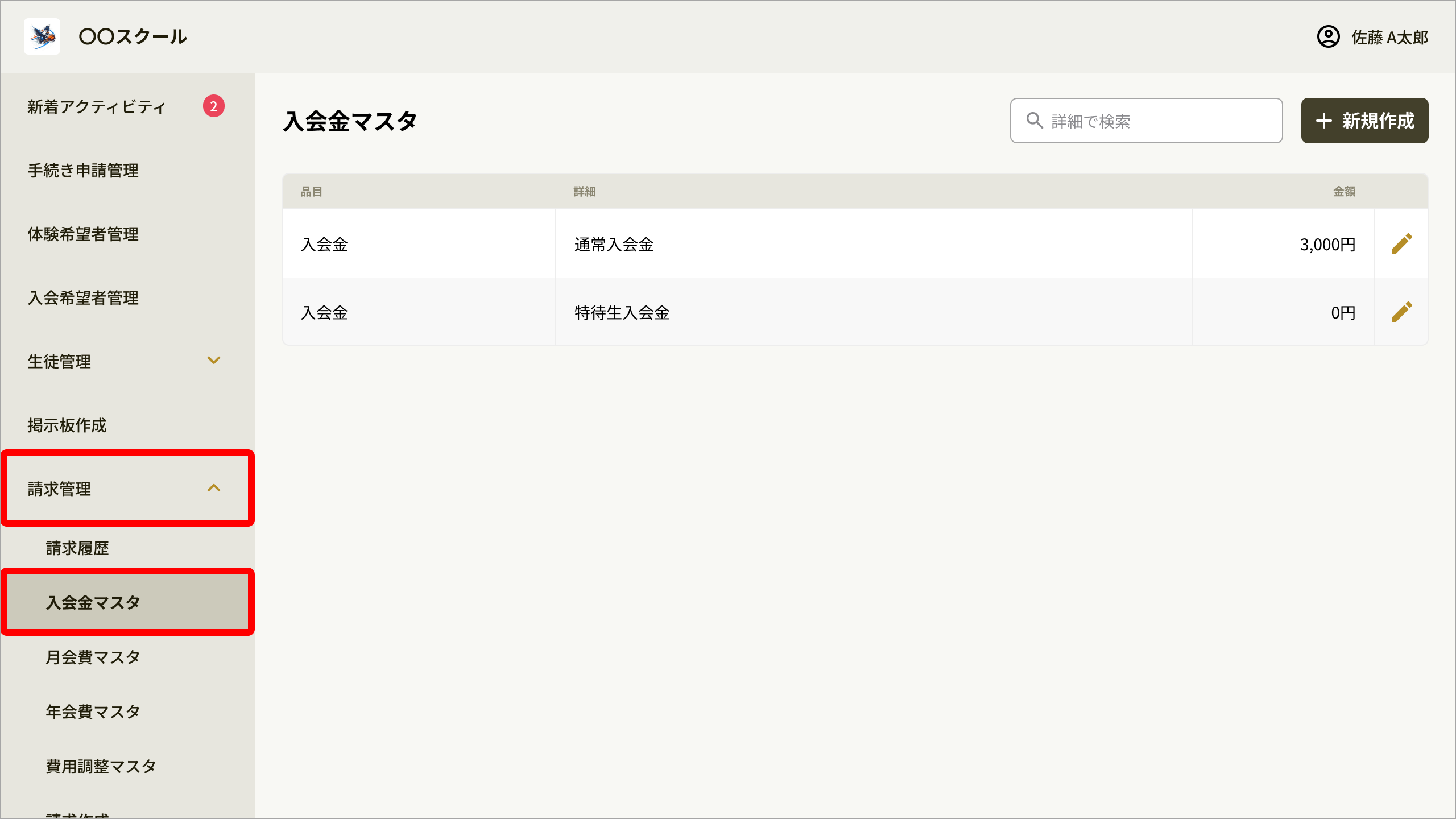1456x819 pixels.
Task: Click the 入会金マスタ page heading
Action: click(350, 121)
